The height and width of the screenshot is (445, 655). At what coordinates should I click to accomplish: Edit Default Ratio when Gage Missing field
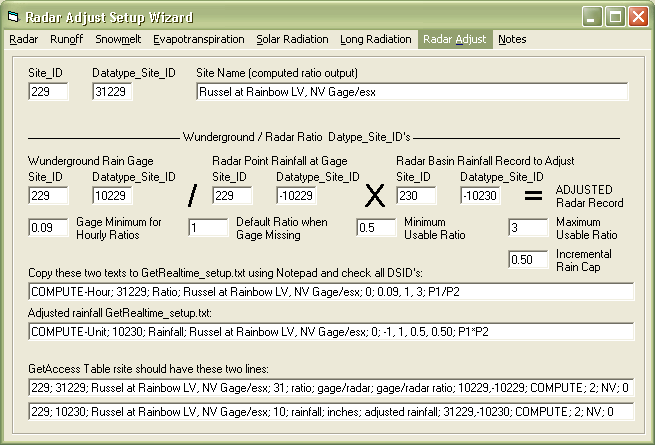click(x=207, y=228)
